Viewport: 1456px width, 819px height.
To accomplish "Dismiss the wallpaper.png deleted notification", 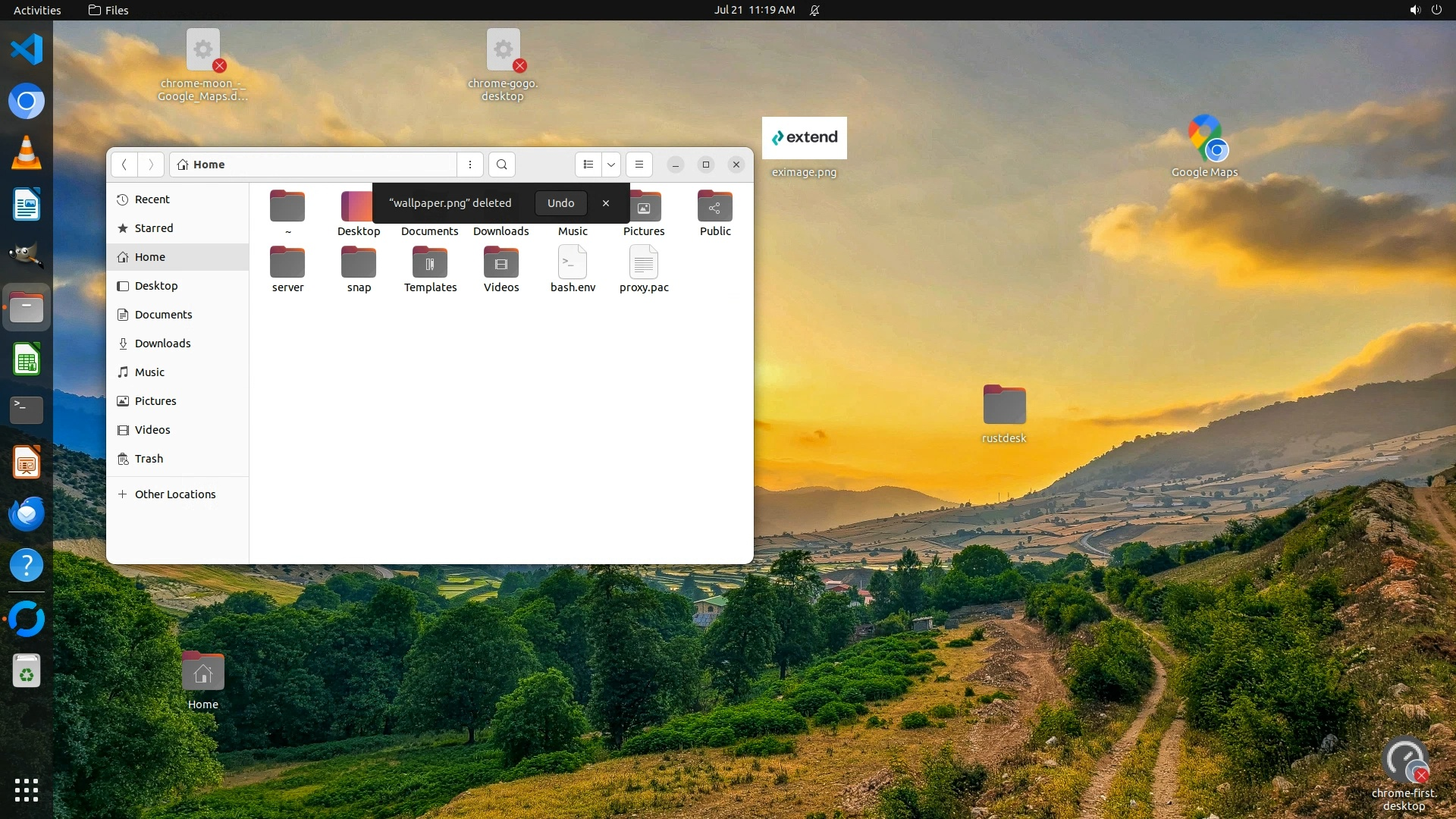I will click(x=606, y=203).
